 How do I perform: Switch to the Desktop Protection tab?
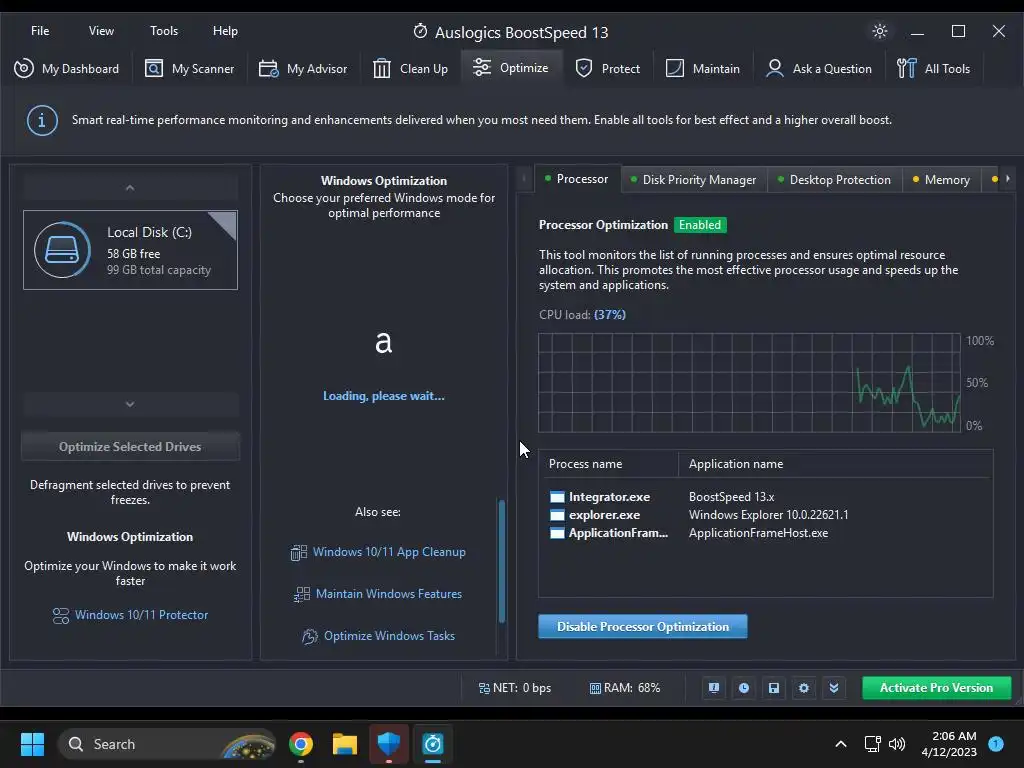[835, 180]
